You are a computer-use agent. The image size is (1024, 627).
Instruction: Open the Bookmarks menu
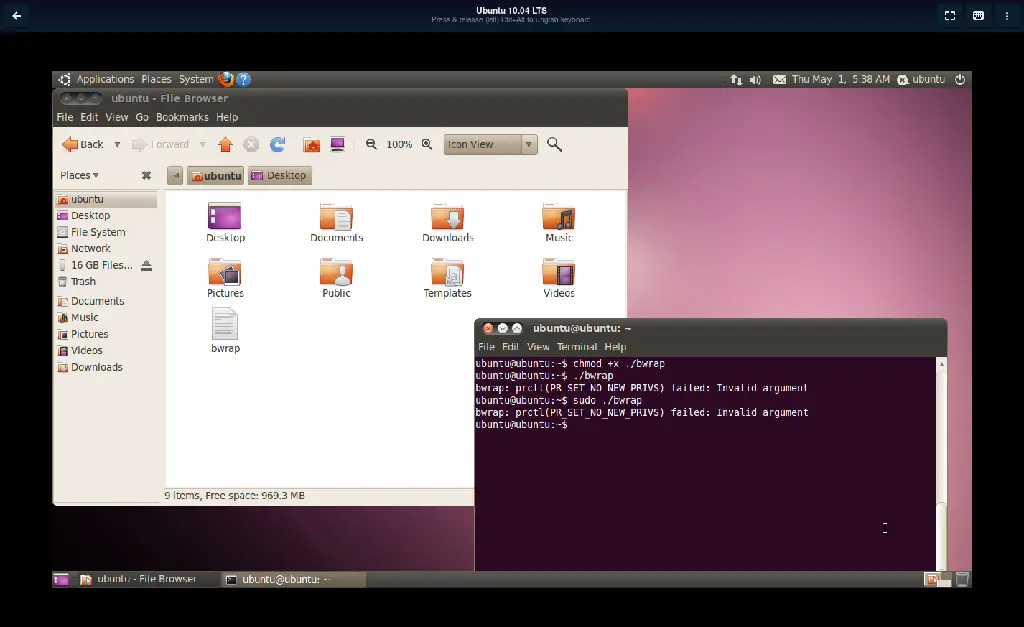[182, 117]
